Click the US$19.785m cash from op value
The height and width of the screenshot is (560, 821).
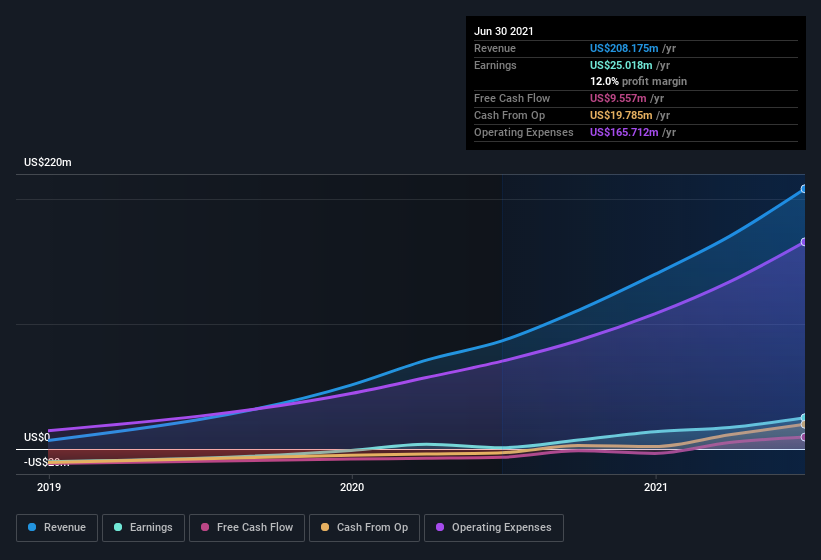tap(621, 115)
